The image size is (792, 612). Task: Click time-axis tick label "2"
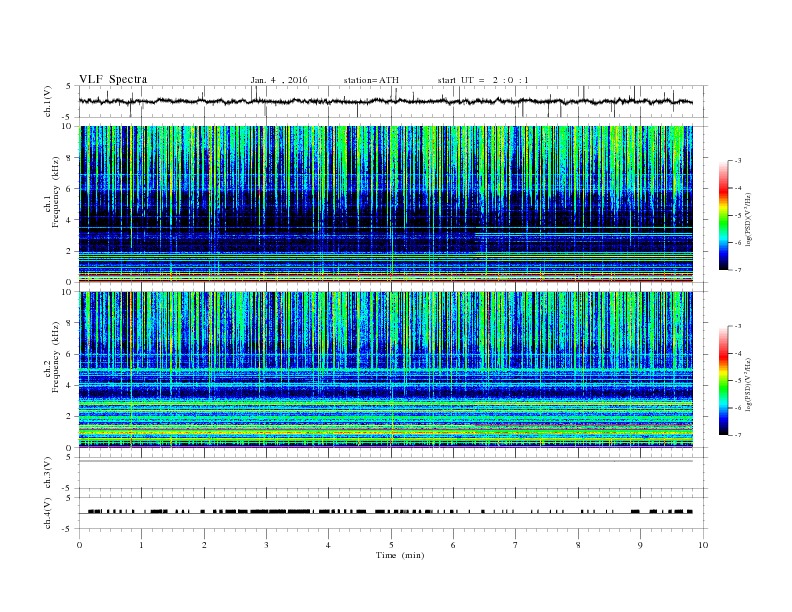point(204,545)
